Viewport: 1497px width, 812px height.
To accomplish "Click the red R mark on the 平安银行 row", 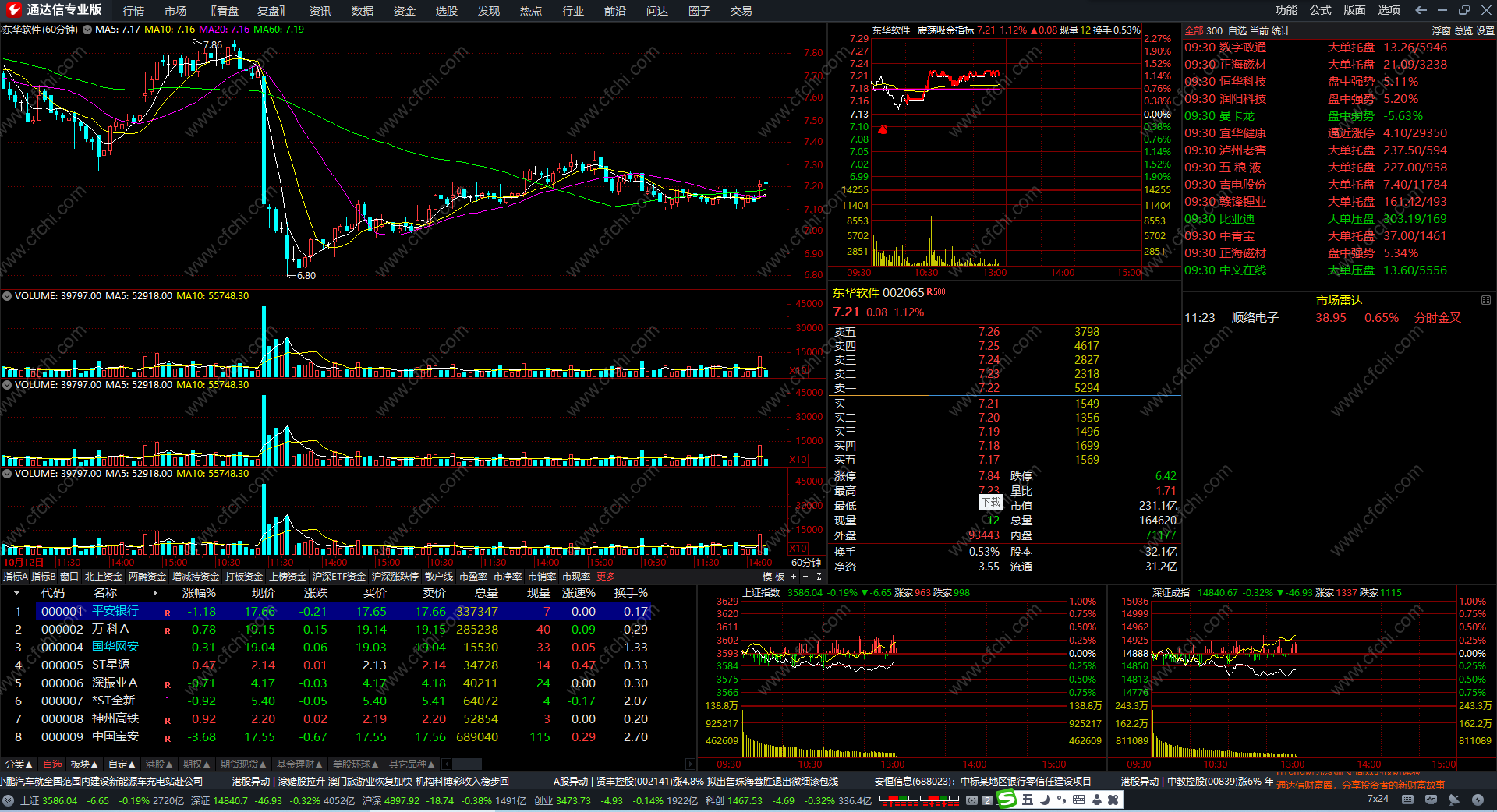I will [x=168, y=613].
